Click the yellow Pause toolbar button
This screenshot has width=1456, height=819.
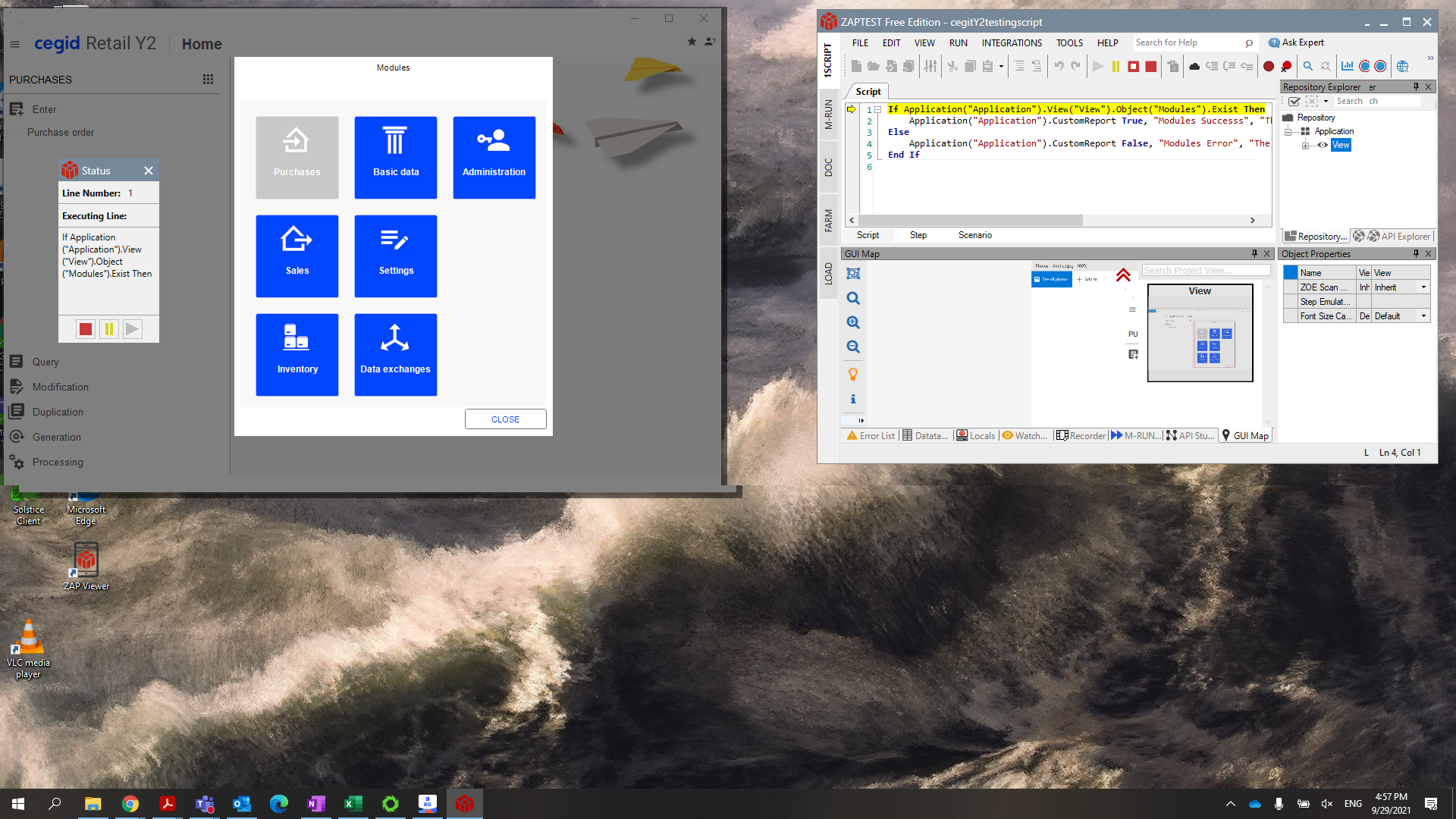(x=1116, y=67)
